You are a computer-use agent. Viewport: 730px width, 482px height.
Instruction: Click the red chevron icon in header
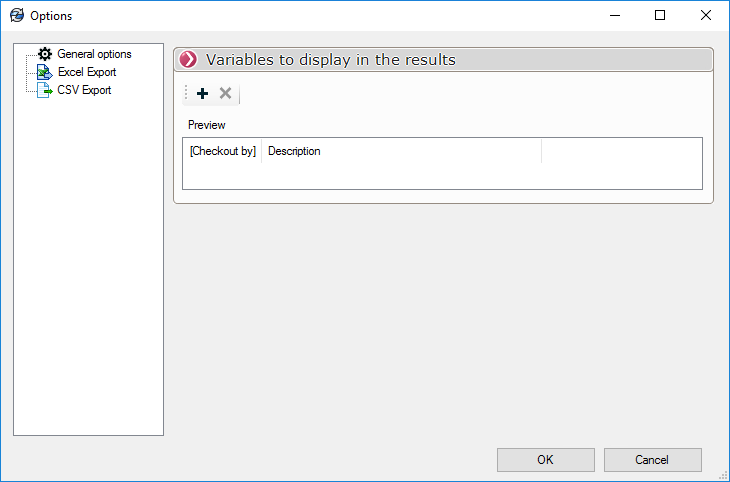(188, 60)
